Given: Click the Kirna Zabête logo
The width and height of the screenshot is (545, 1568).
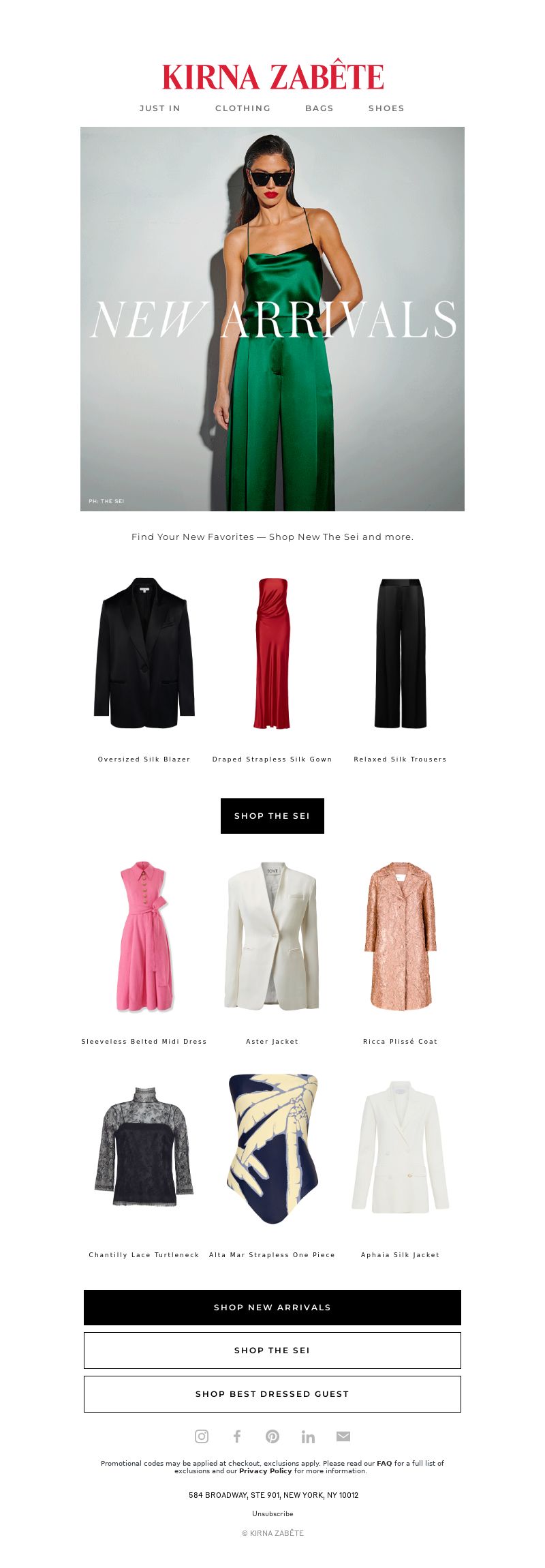Looking at the screenshot, I should coord(272,76).
